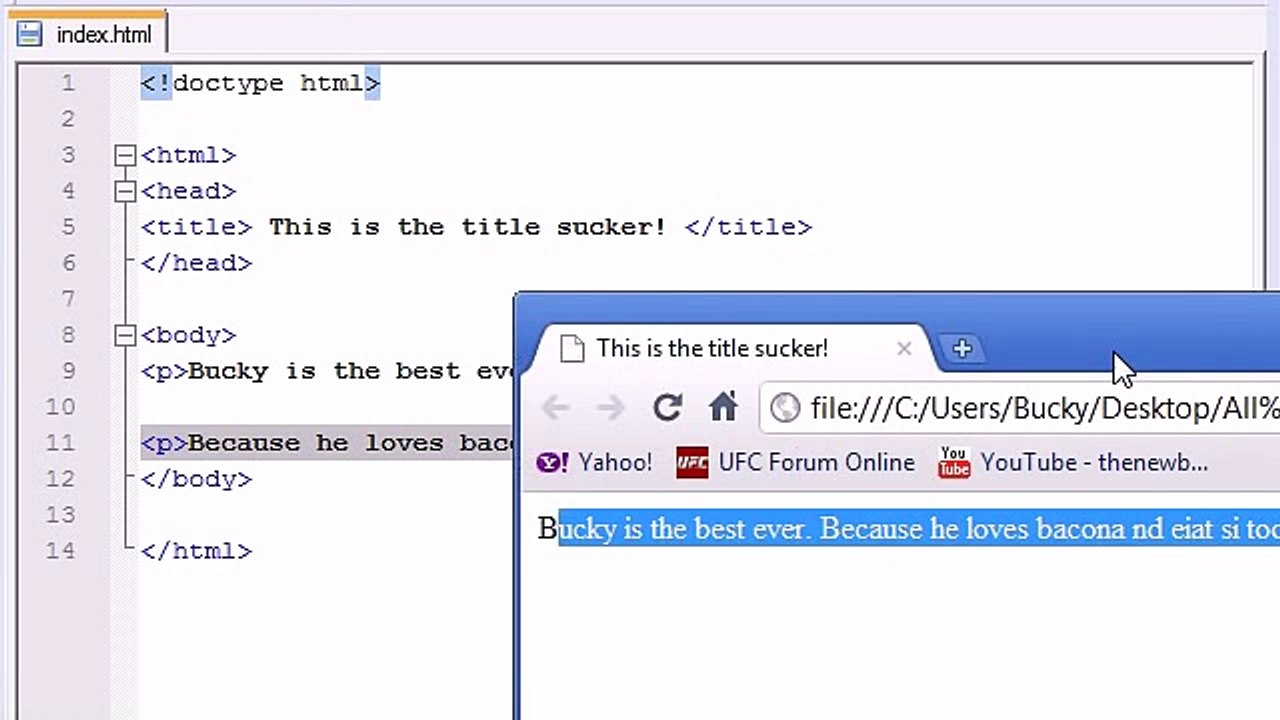The width and height of the screenshot is (1280, 720).
Task: Collapse the head tag fold marker
Action: point(125,192)
